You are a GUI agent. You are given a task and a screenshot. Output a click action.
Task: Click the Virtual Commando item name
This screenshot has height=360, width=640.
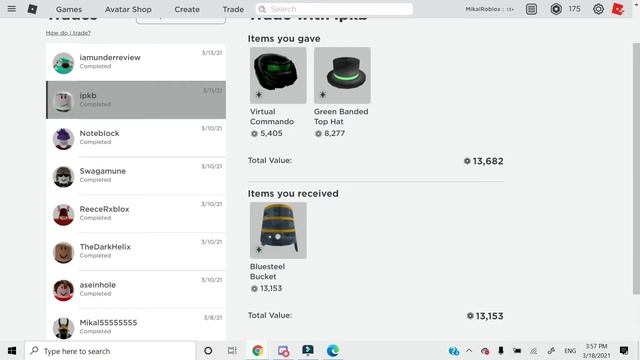pyautogui.click(x=272, y=116)
